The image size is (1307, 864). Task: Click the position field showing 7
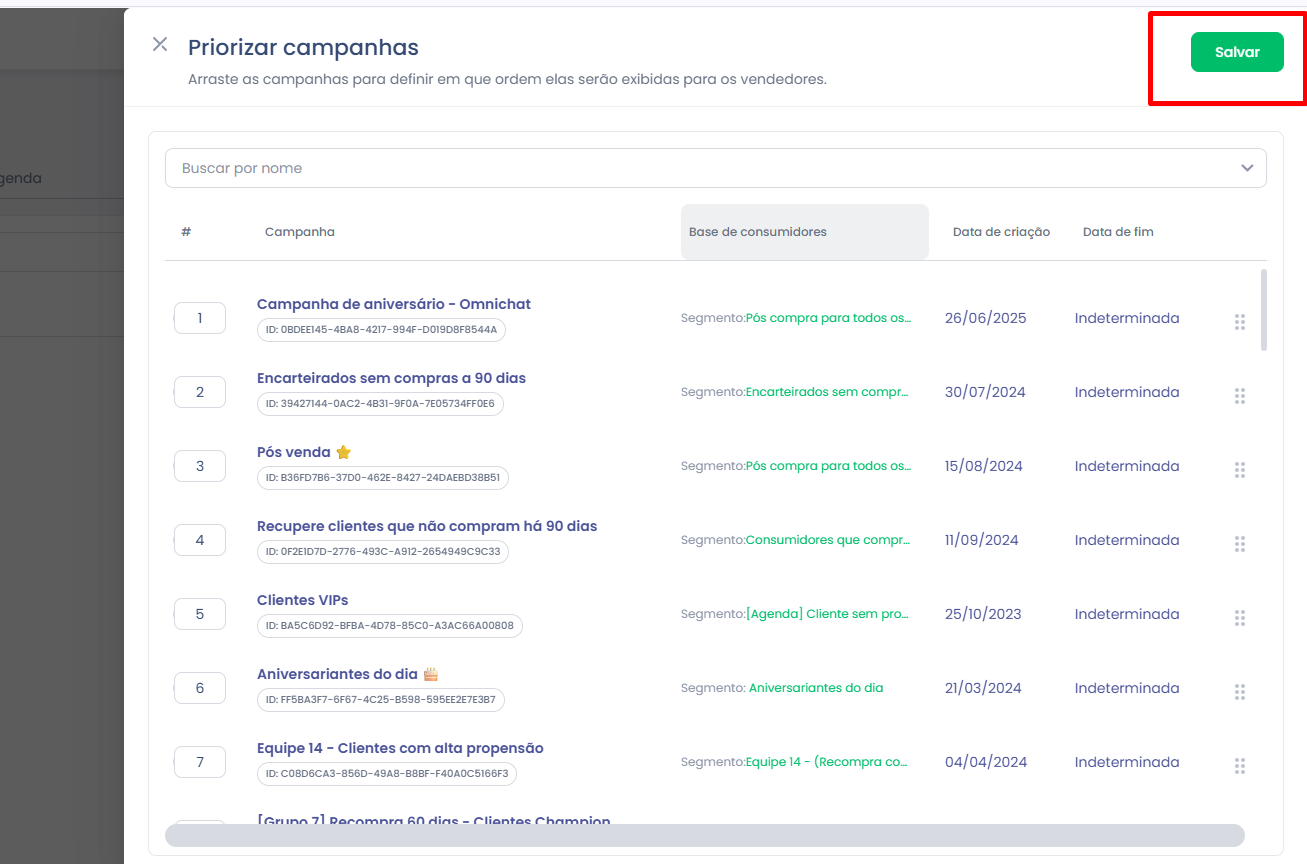200,762
